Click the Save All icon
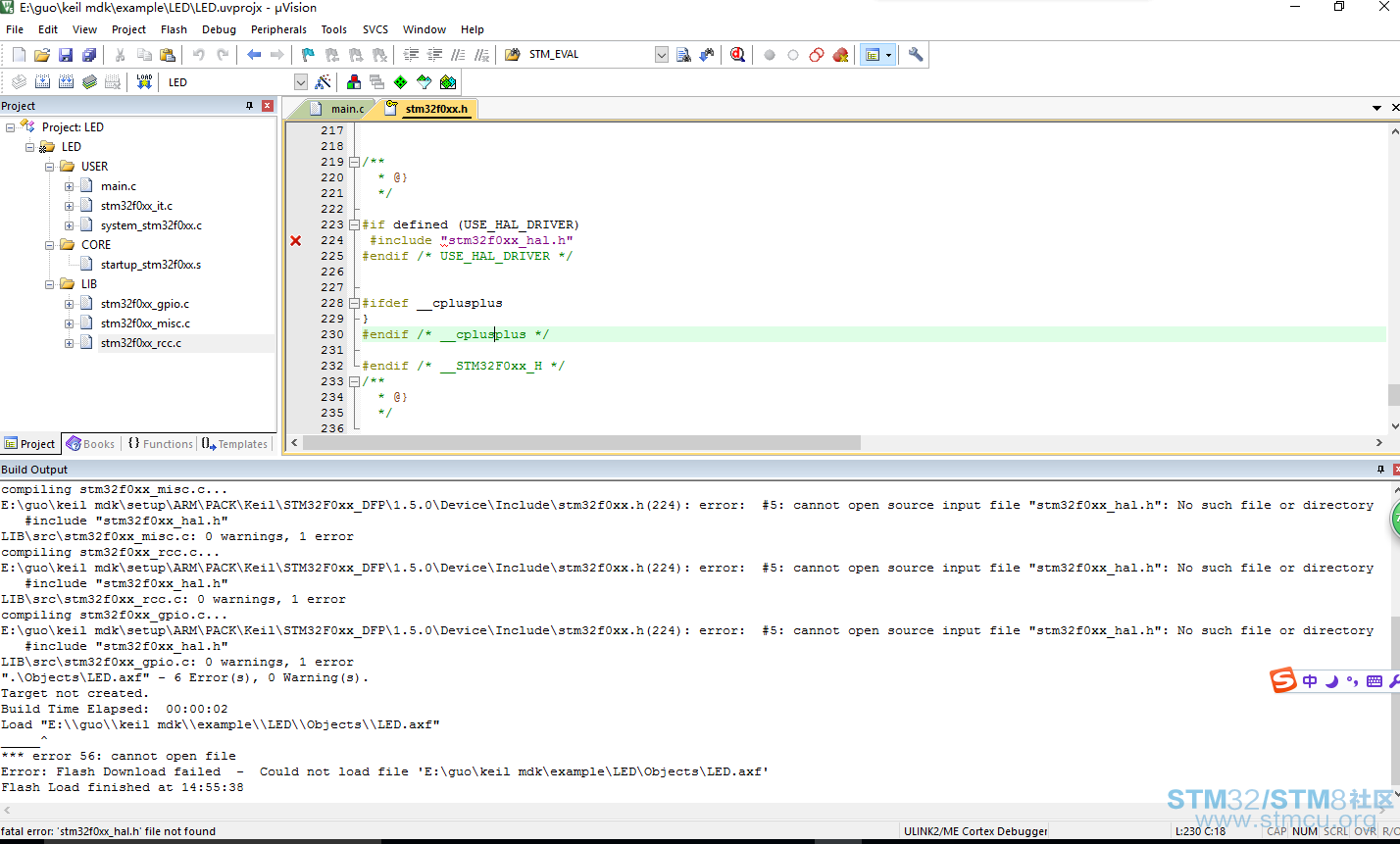The width and height of the screenshot is (1400, 844). click(x=89, y=55)
